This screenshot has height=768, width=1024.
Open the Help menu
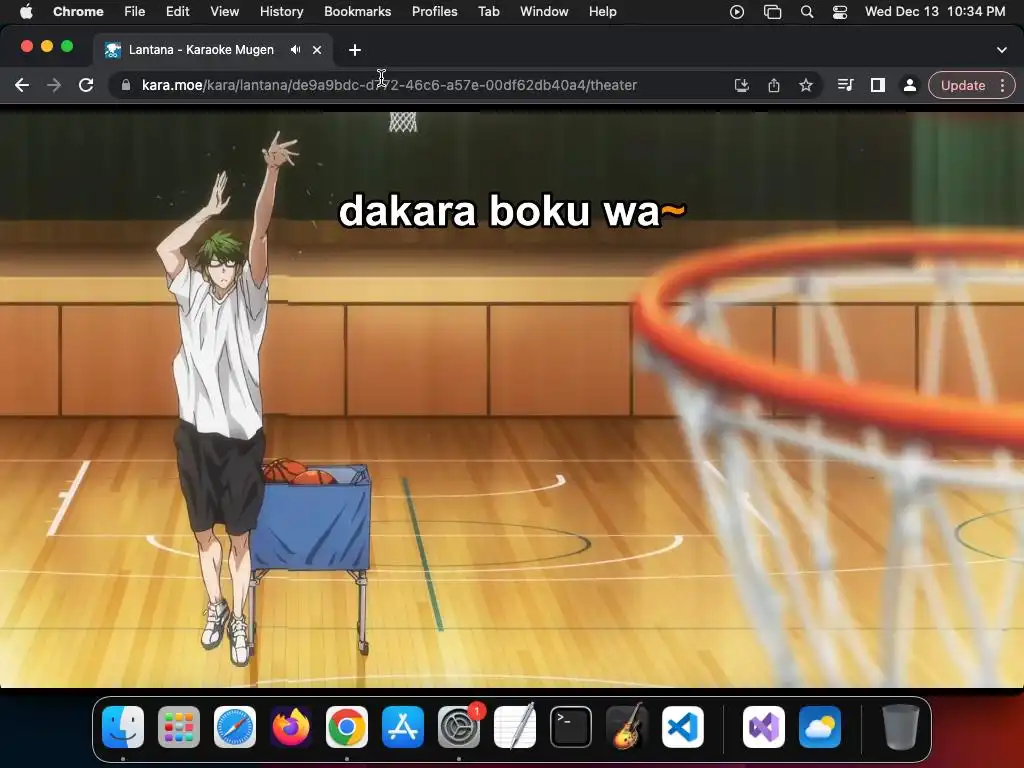602,11
